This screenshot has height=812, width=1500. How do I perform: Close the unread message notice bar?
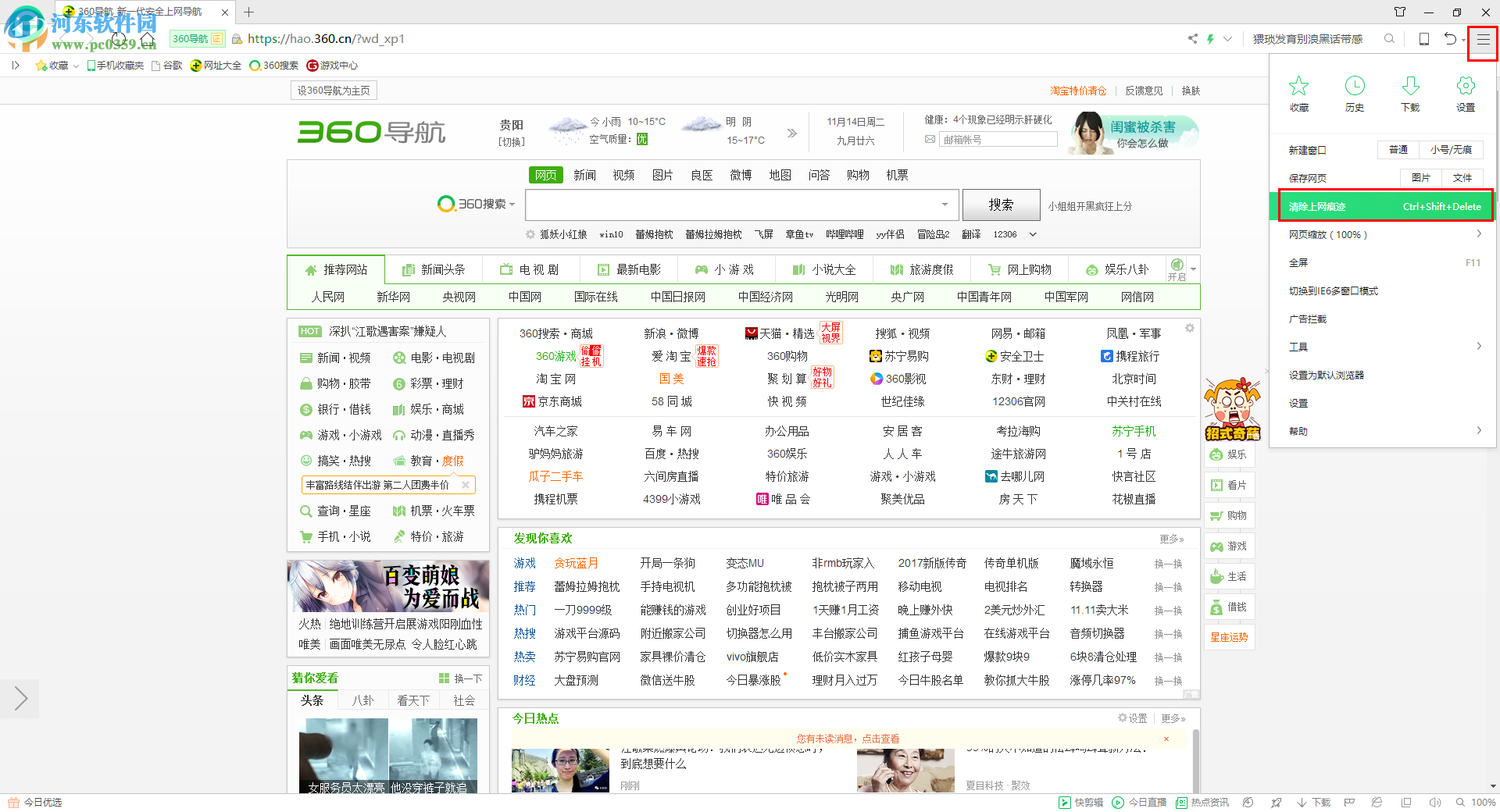tap(1166, 739)
